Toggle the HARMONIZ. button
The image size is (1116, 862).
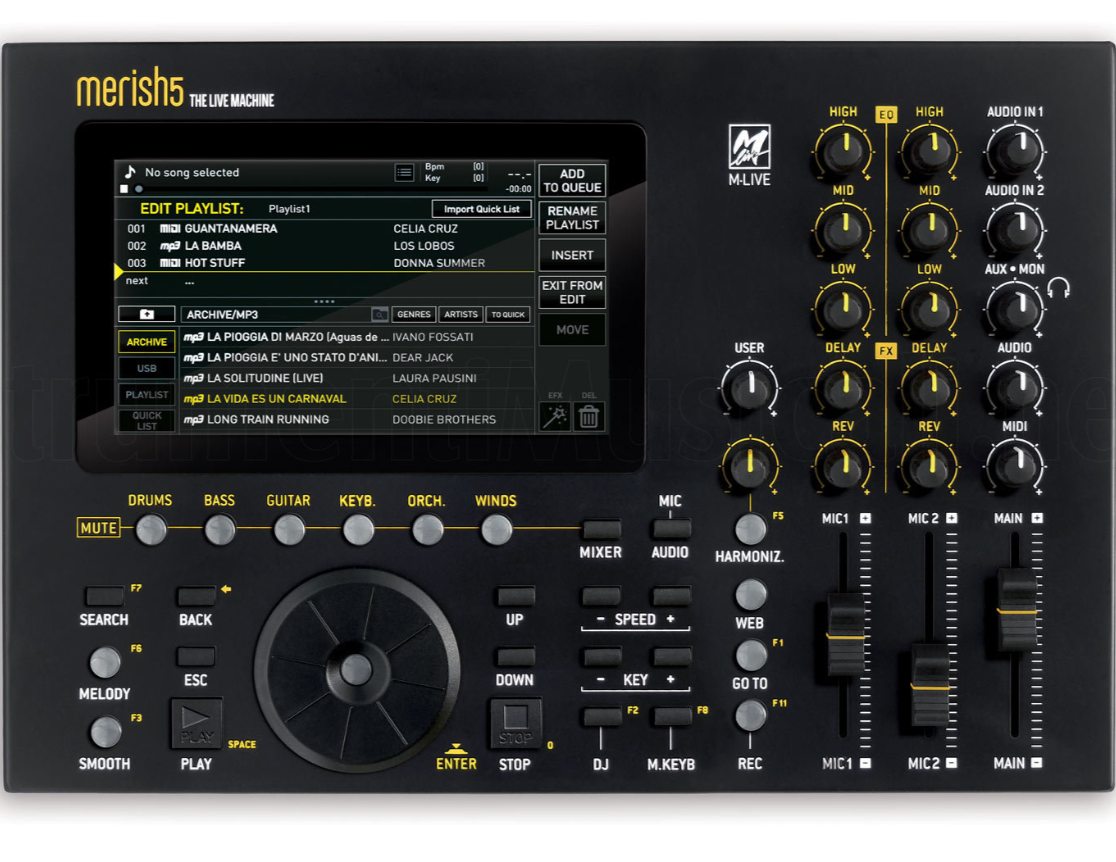point(750,529)
